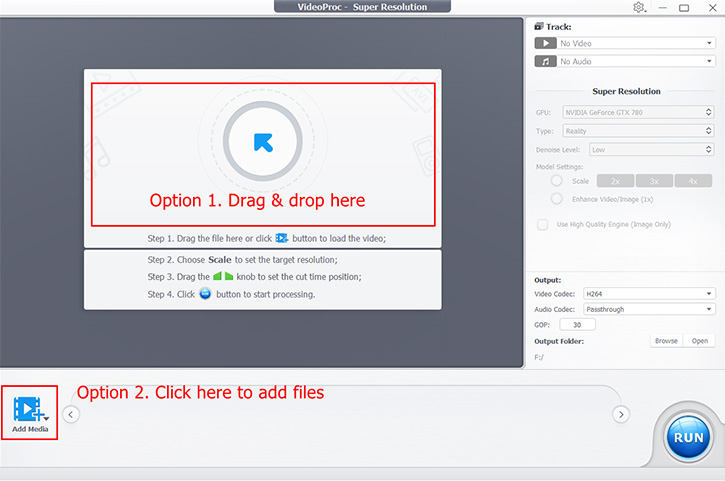Select the Scale radio button
Viewport: 725px width, 481px height.
557,181
